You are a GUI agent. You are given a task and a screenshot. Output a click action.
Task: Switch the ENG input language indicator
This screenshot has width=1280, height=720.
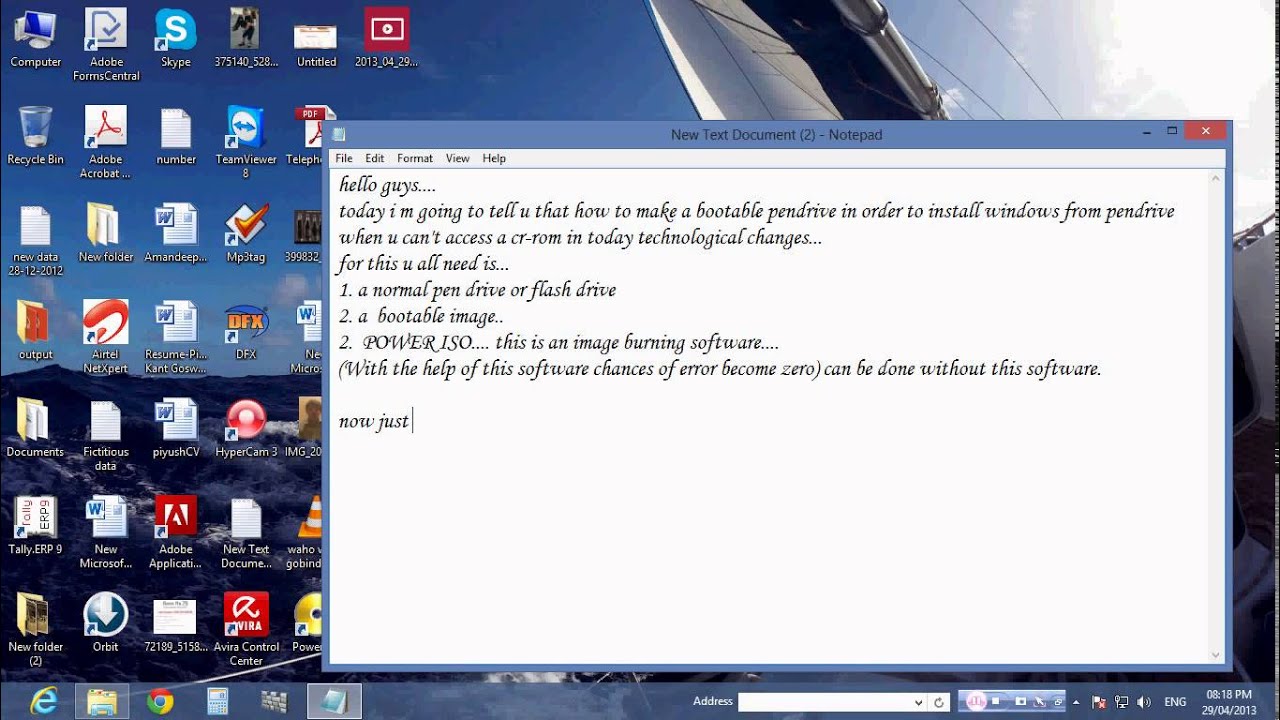click(1176, 702)
